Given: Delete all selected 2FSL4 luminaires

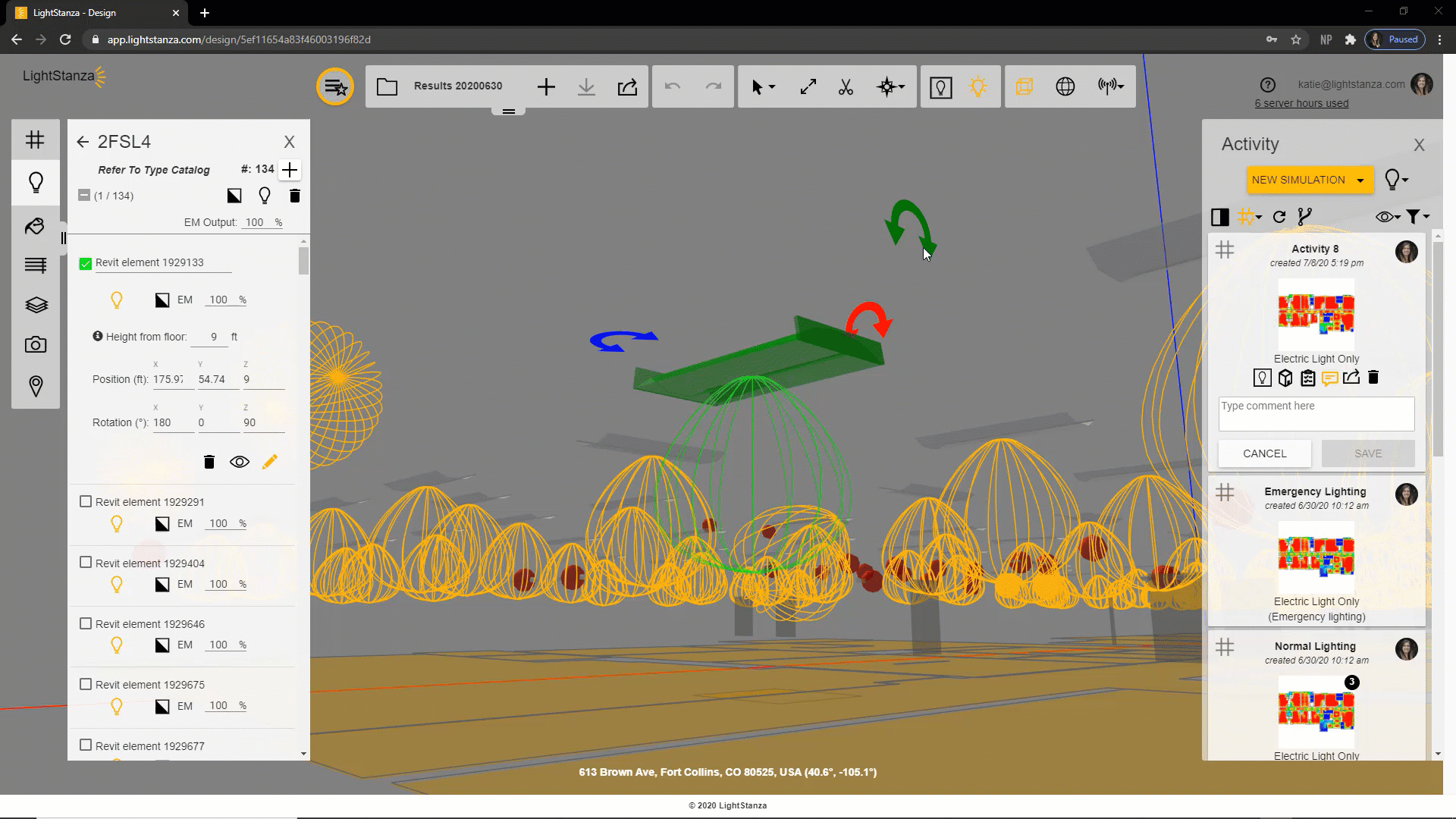Looking at the screenshot, I should point(295,196).
